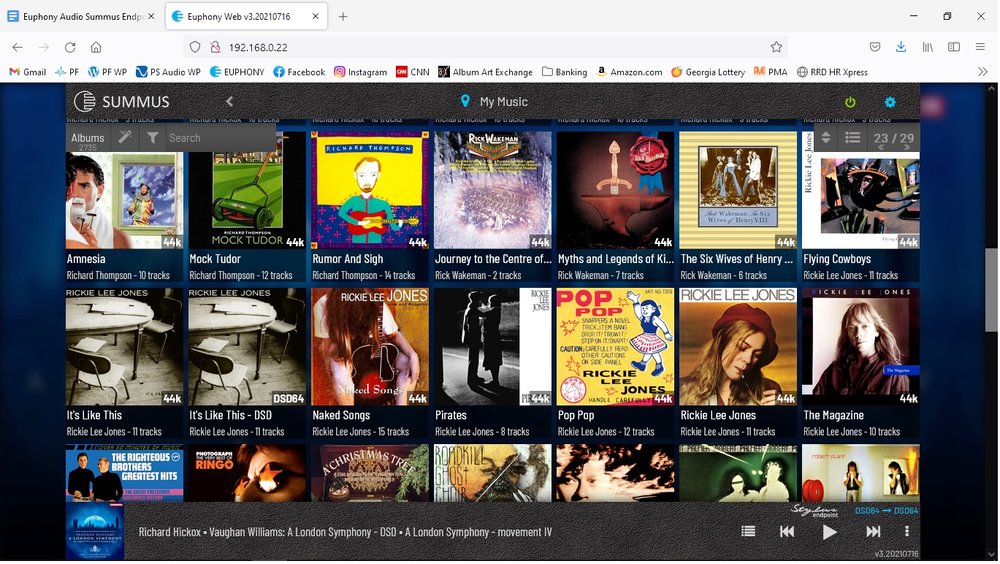Screen dimensions: 1000x564
Task: Show more bookmarks overflow chevron
Action: 982,72
